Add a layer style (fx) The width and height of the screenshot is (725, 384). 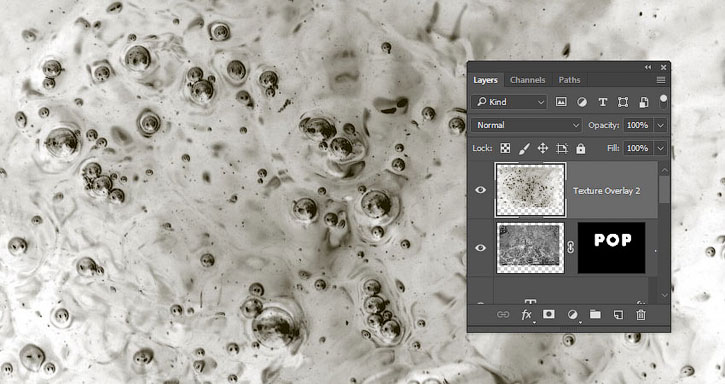[526, 315]
